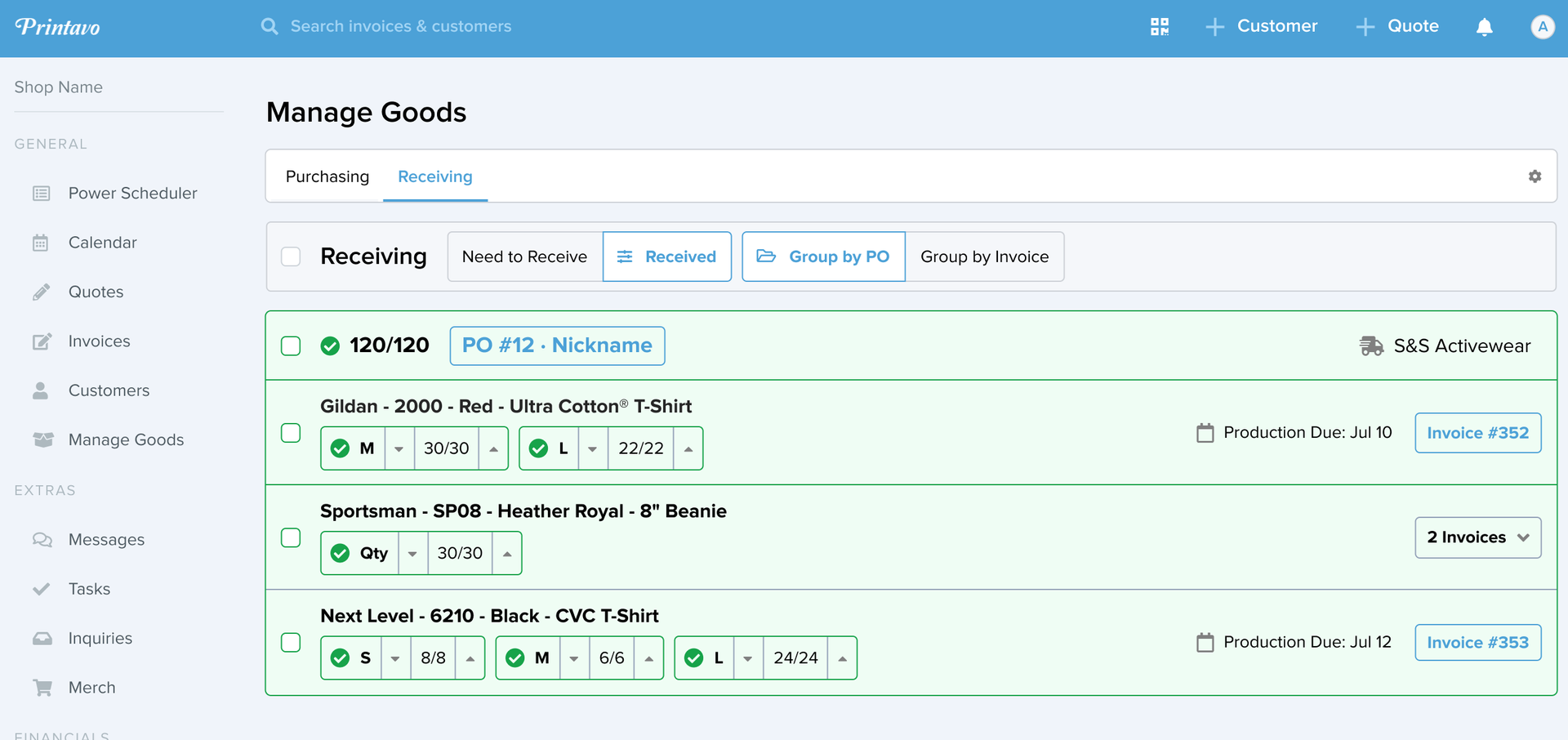
Task: Switch to Group by PO
Action: pos(823,256)
